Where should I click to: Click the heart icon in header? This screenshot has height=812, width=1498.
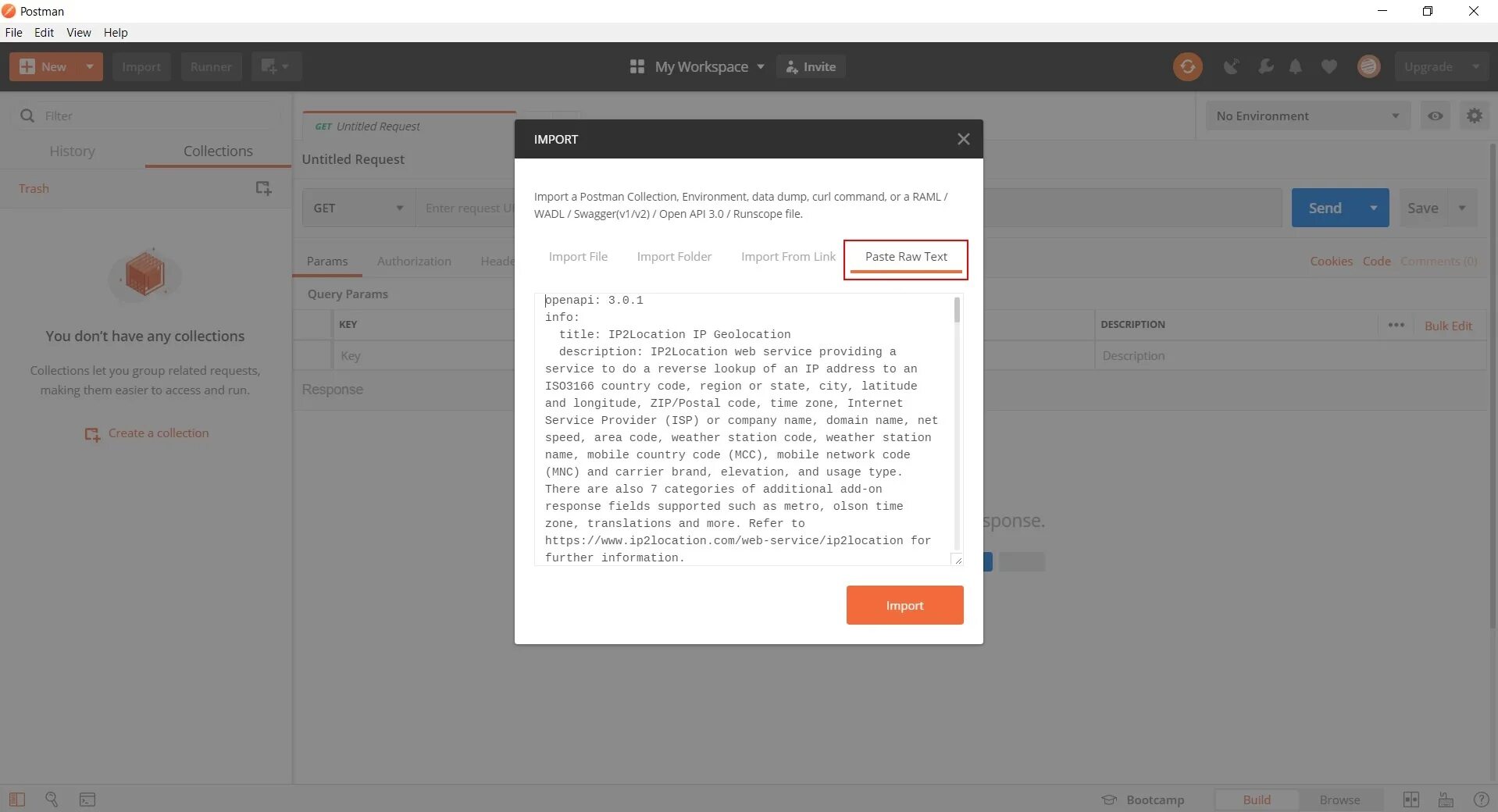(x=1329, y=66)
